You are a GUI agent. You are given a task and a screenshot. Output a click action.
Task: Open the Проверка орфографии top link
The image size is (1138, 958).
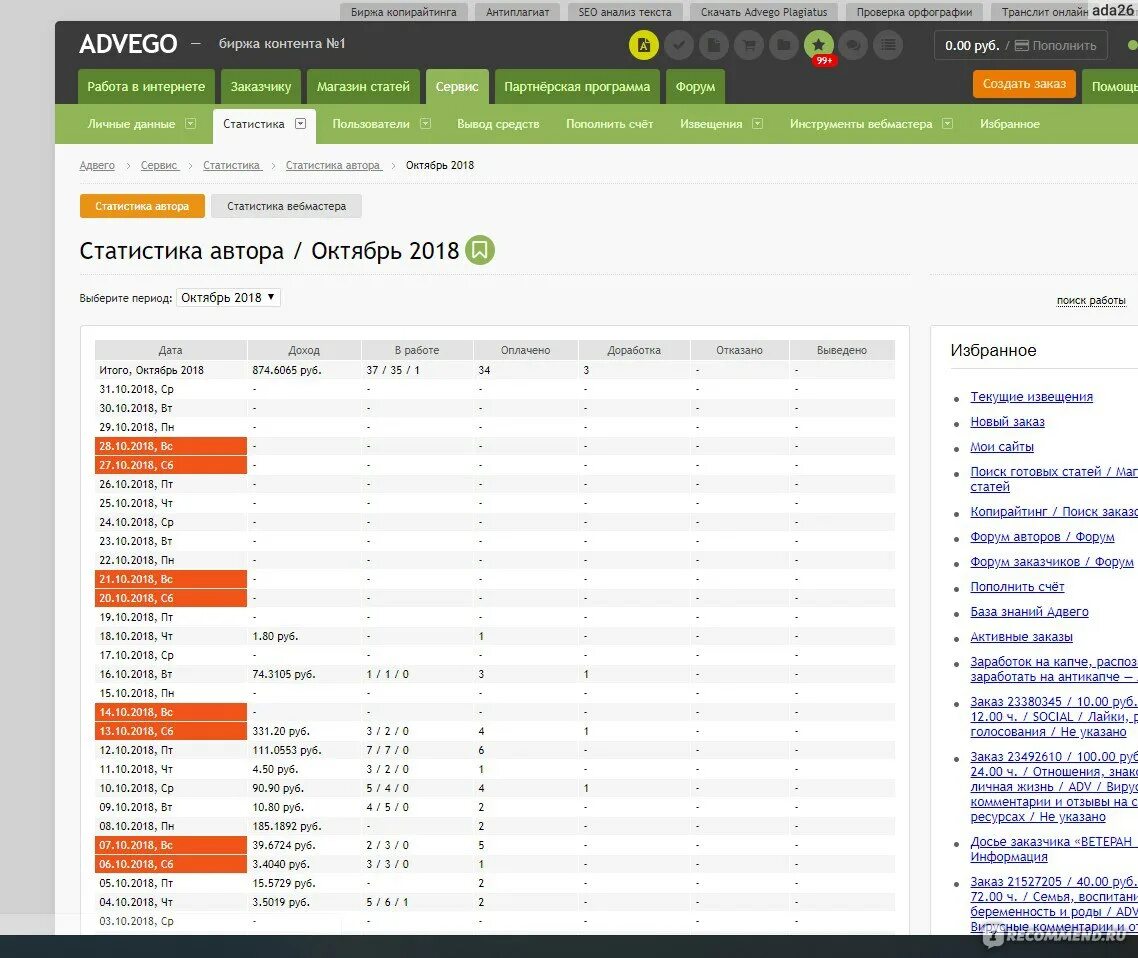[x=914, y=12]
